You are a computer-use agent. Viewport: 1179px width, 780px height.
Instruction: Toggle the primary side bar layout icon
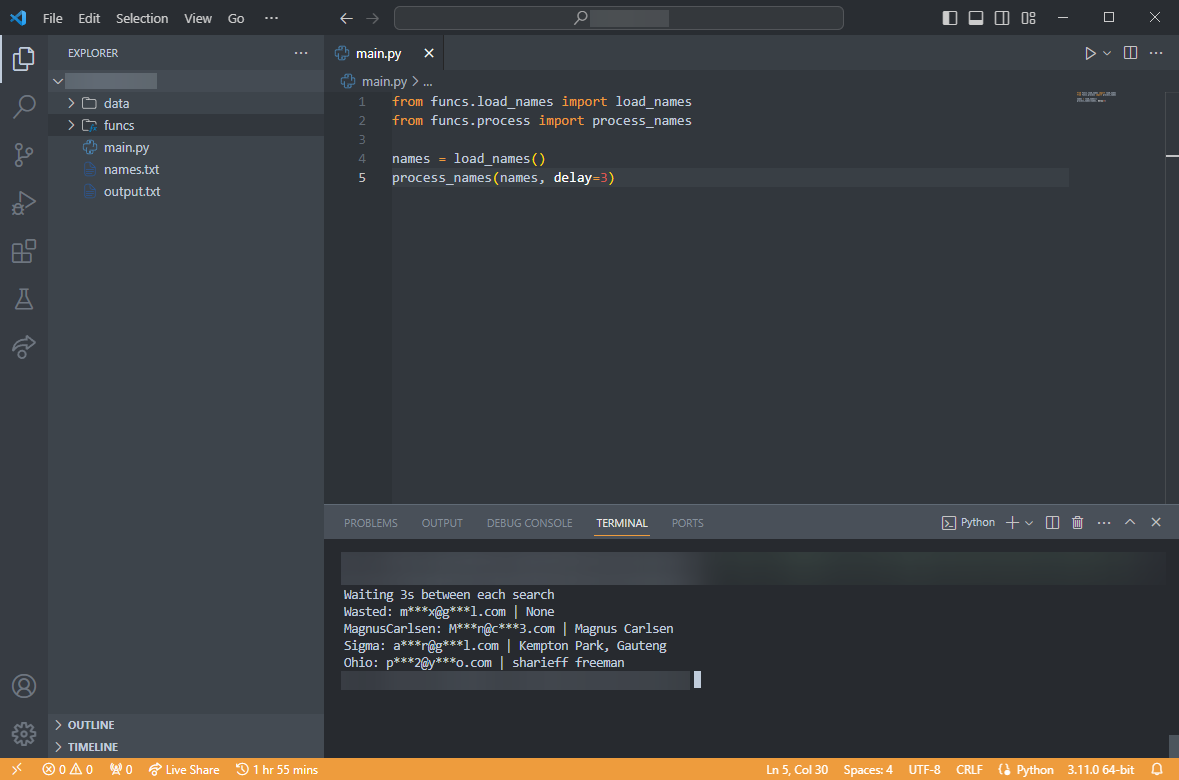tap(950, 18)
